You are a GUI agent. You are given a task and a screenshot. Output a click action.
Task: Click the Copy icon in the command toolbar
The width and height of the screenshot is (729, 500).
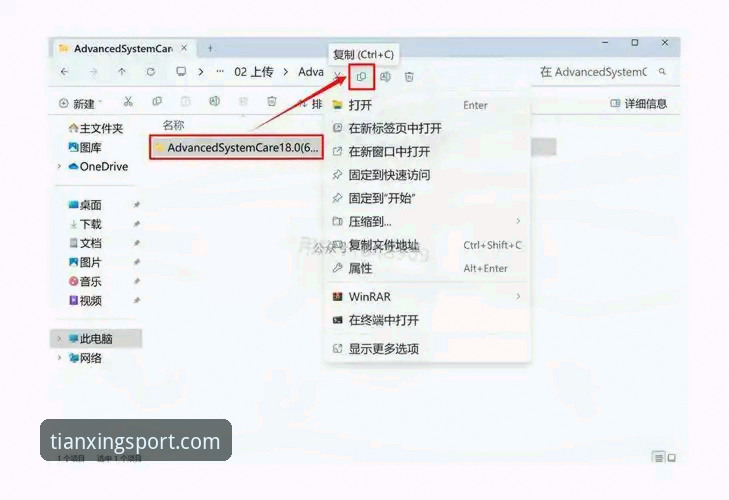[x=157, y=101]
